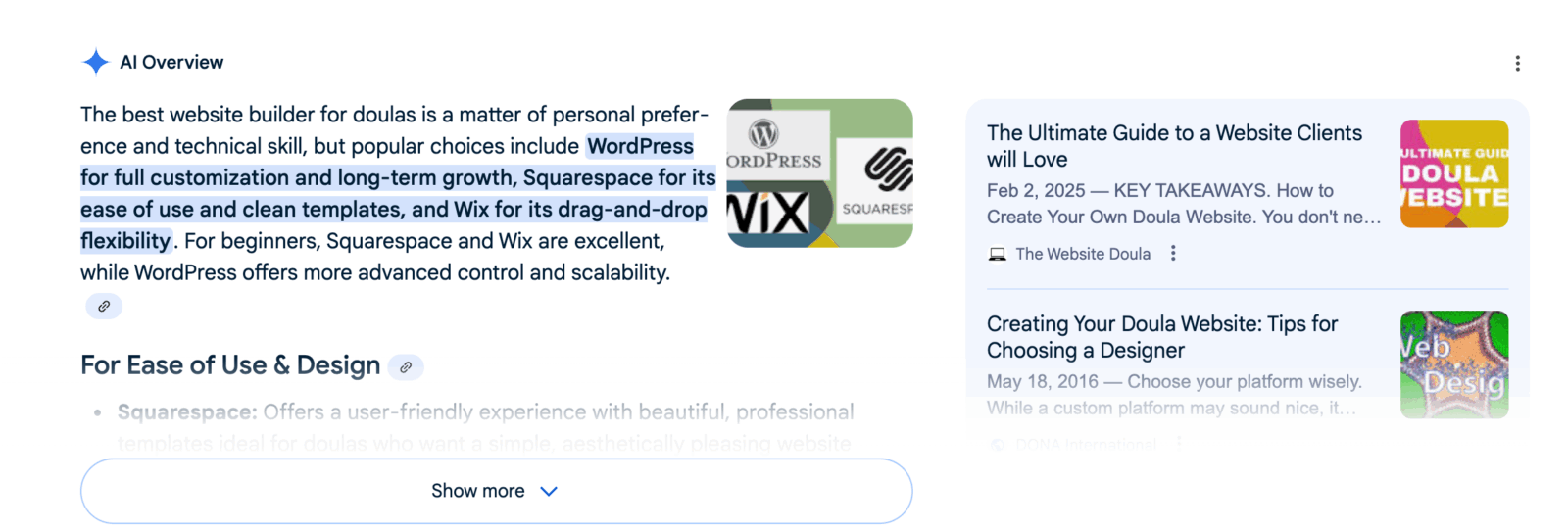Click the Ultimate Guide Doula Website thumbnail
Screen dimensions: 1568x532
point(1453,173)
